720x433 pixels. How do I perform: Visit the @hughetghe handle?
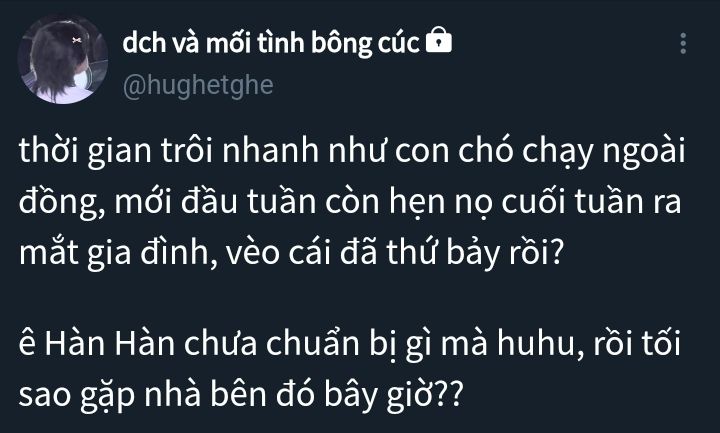pyautogui.click(x=198, y=86)
